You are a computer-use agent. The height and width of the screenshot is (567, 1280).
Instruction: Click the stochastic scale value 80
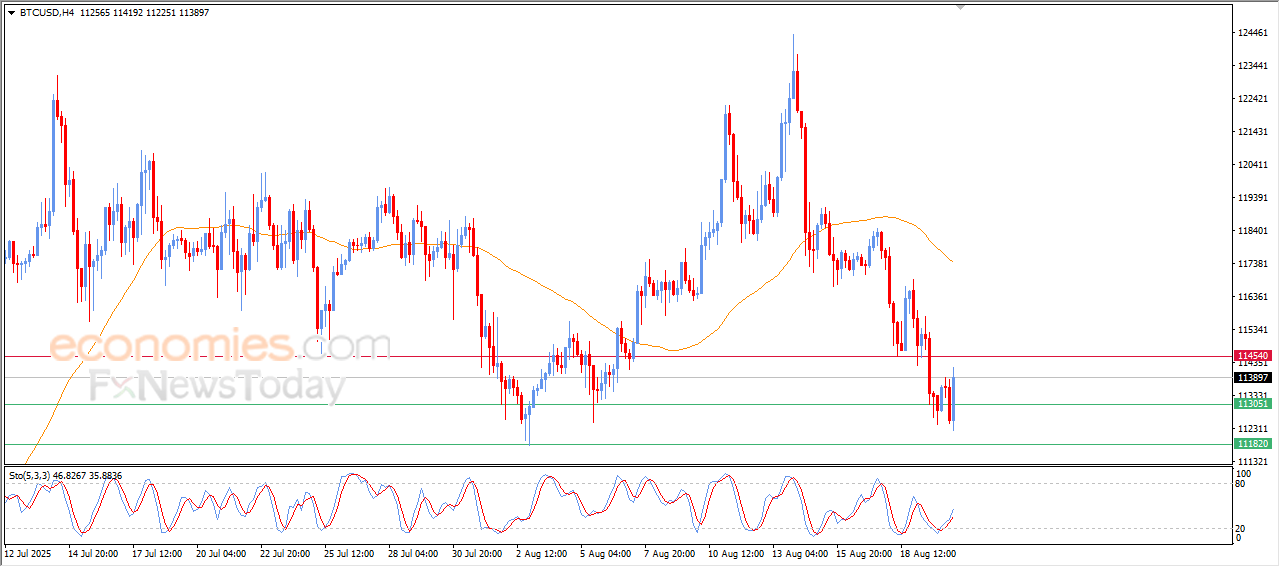click(x=1241, y=484)
